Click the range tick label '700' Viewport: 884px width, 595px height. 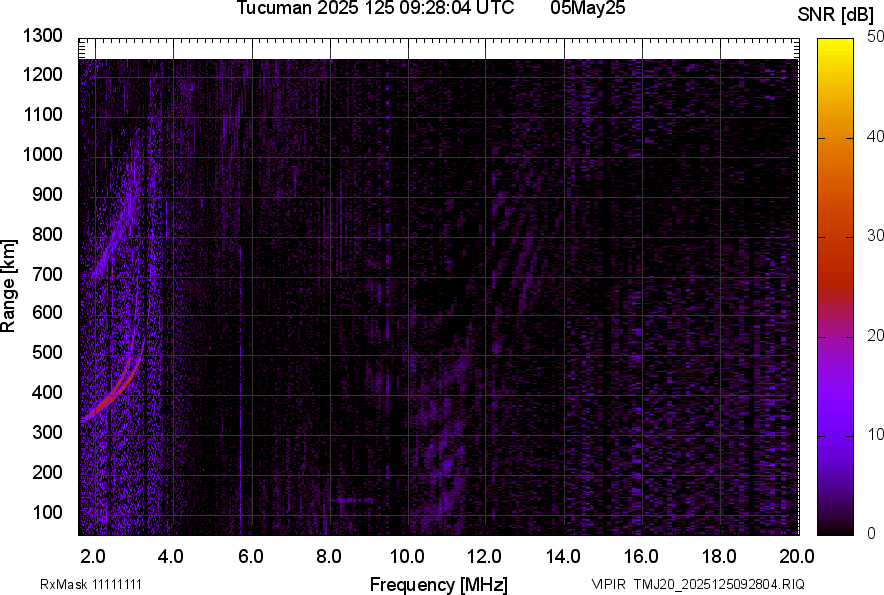point(47,274)
